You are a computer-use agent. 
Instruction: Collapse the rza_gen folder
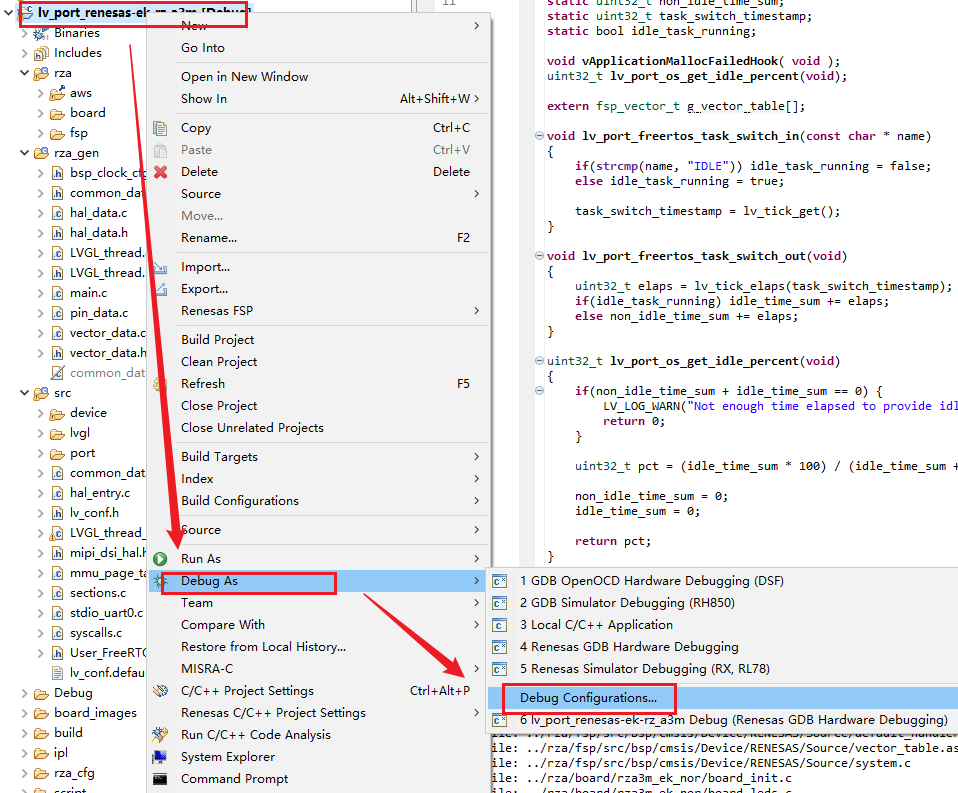pos(25,153)
